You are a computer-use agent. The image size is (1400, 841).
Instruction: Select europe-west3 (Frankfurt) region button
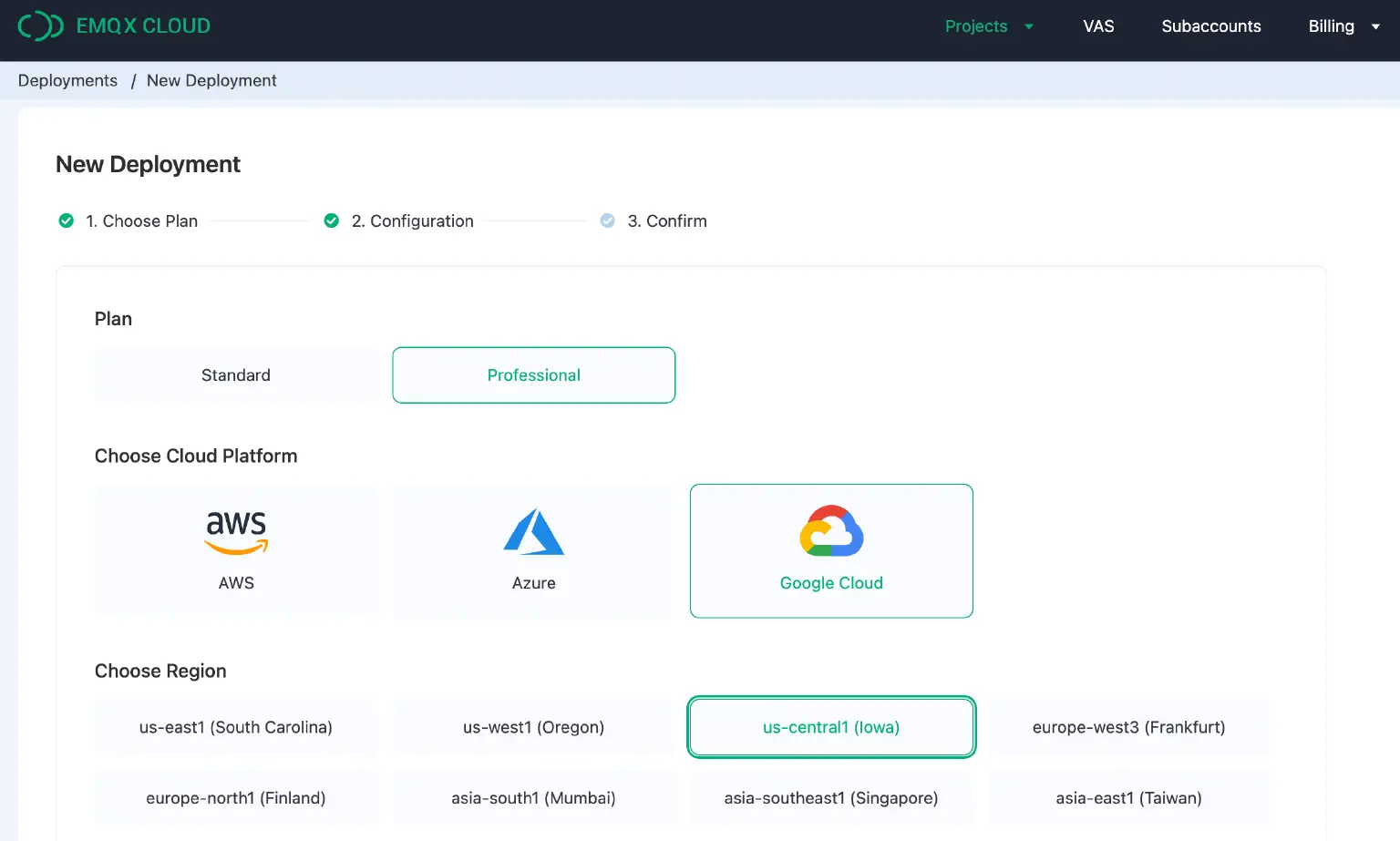click(1128, 727)
